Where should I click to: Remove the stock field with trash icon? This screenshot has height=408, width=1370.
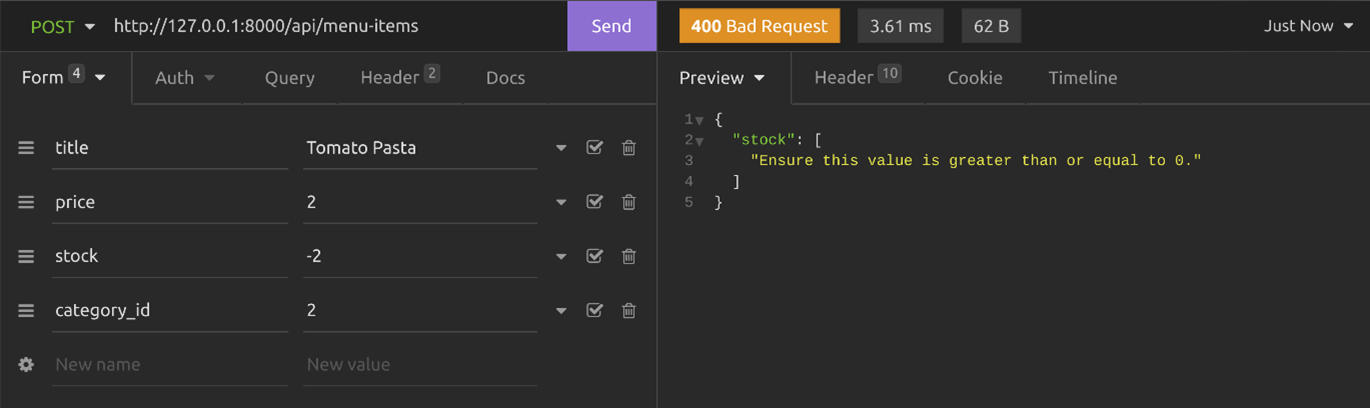(x=629, y=256)
